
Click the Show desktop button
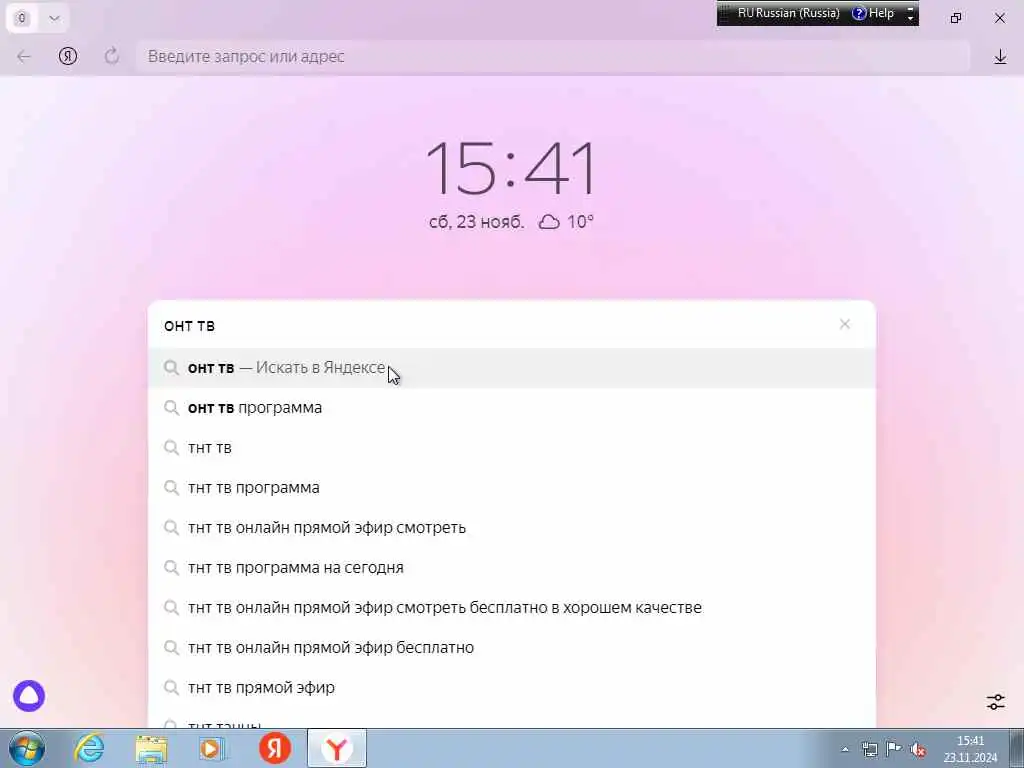pyautogui.click(x=1017, y=748)
